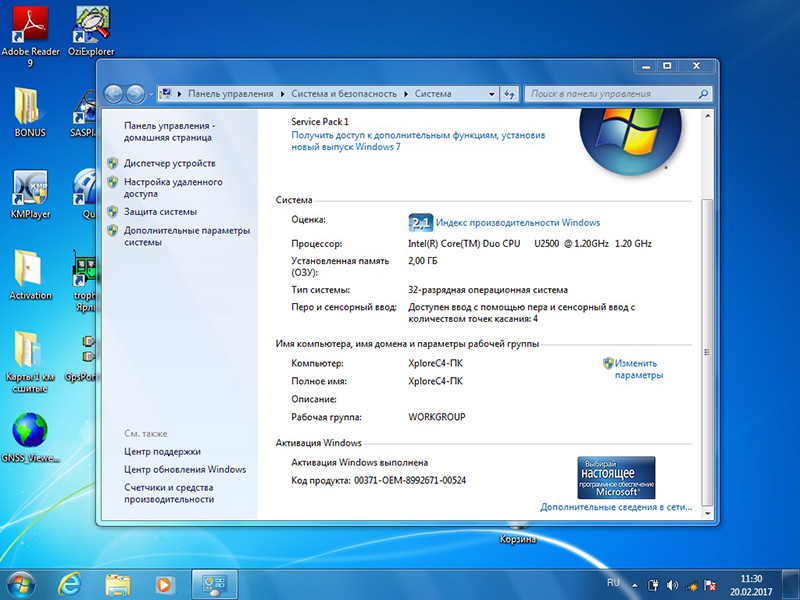Click Дополнительные сведения в сети link

(x=616, y=507)
